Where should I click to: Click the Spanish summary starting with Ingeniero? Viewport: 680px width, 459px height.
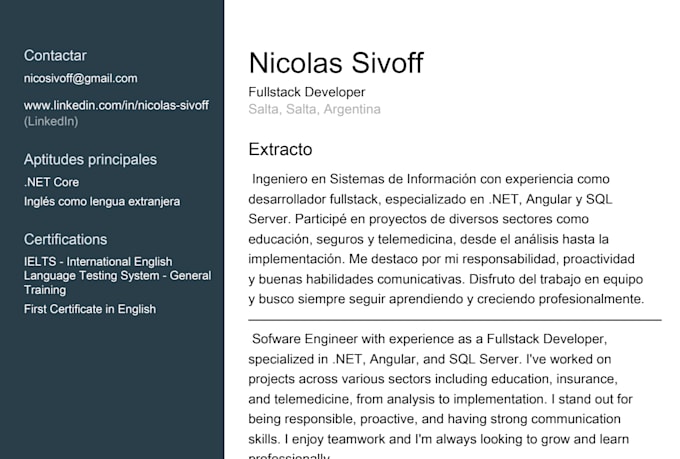tap(446, 239)
